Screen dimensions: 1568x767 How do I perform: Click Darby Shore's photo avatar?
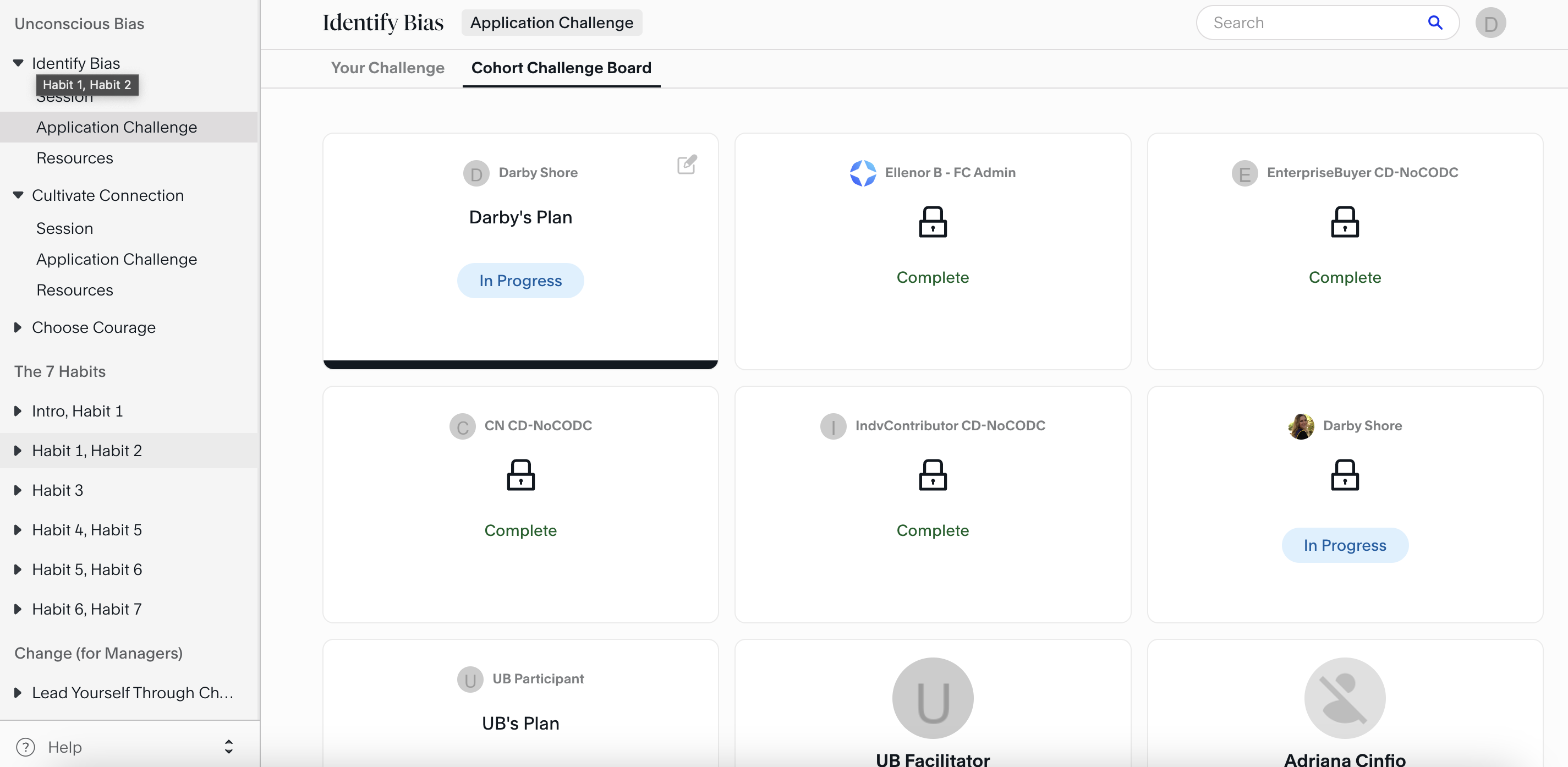coord(1301,426)
